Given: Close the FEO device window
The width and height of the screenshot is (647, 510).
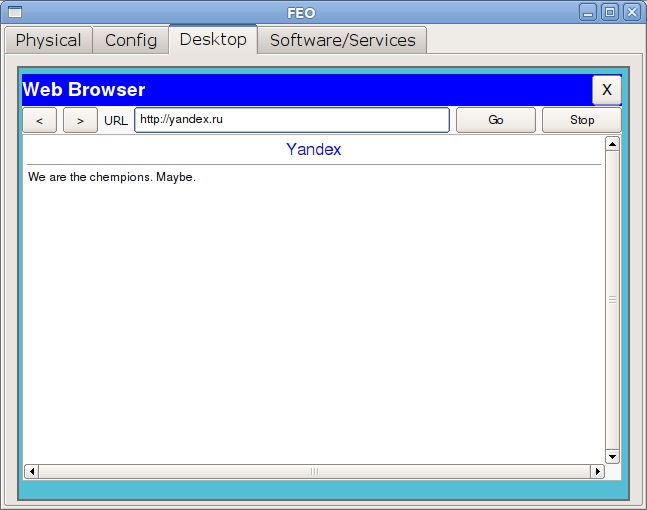Looking at the screenshot, I should click(631, 12).
